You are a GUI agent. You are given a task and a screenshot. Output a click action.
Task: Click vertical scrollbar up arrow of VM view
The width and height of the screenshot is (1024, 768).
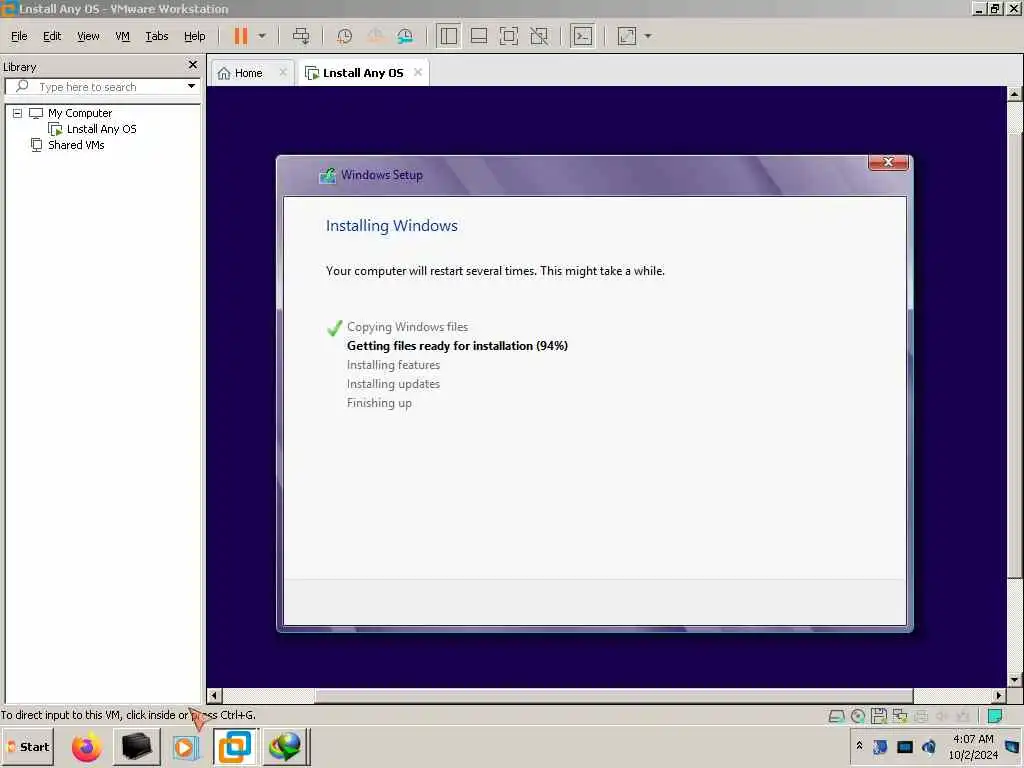click(1014, 94)
